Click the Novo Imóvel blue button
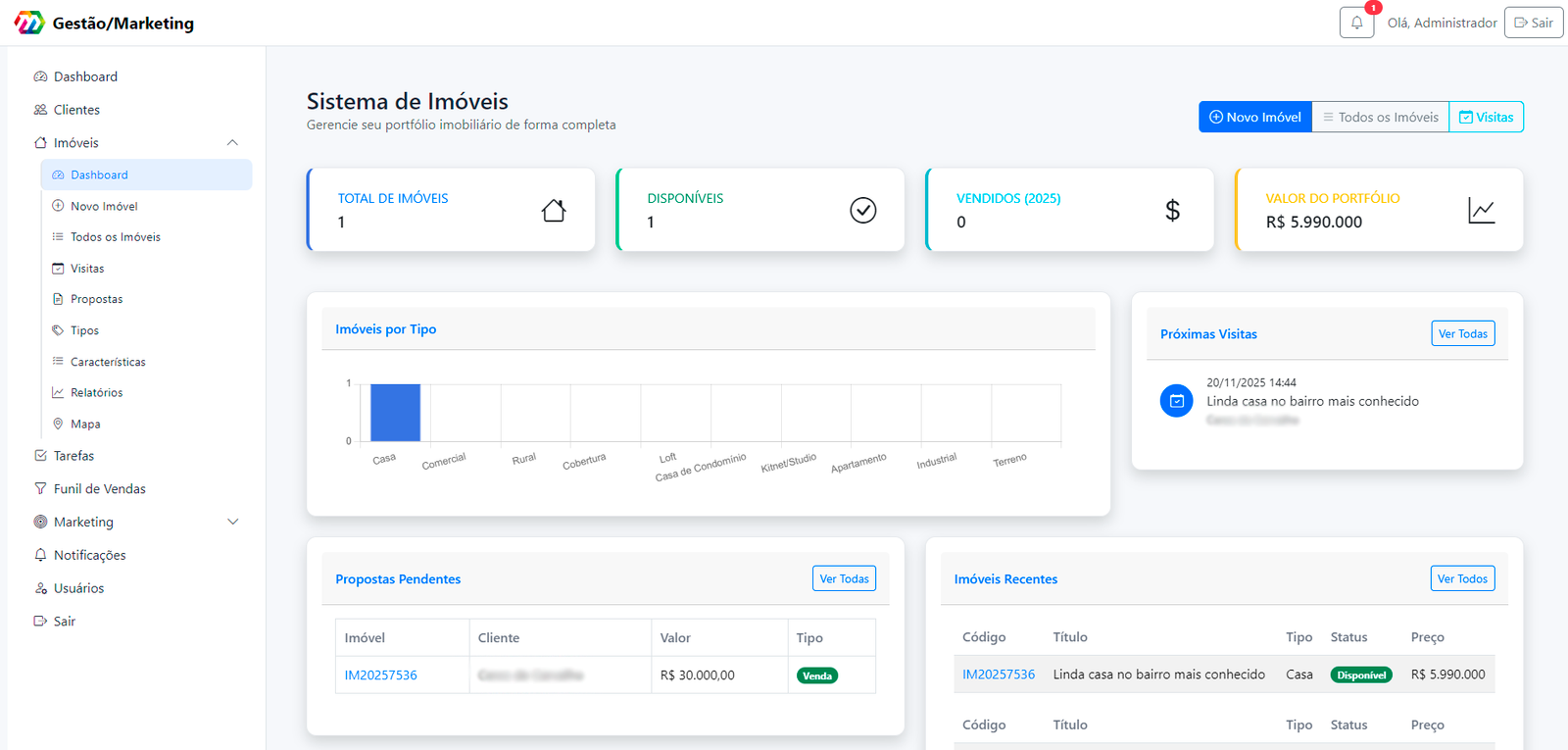This screenshot has height=750, width=1568. click(x=1254, y=117)
